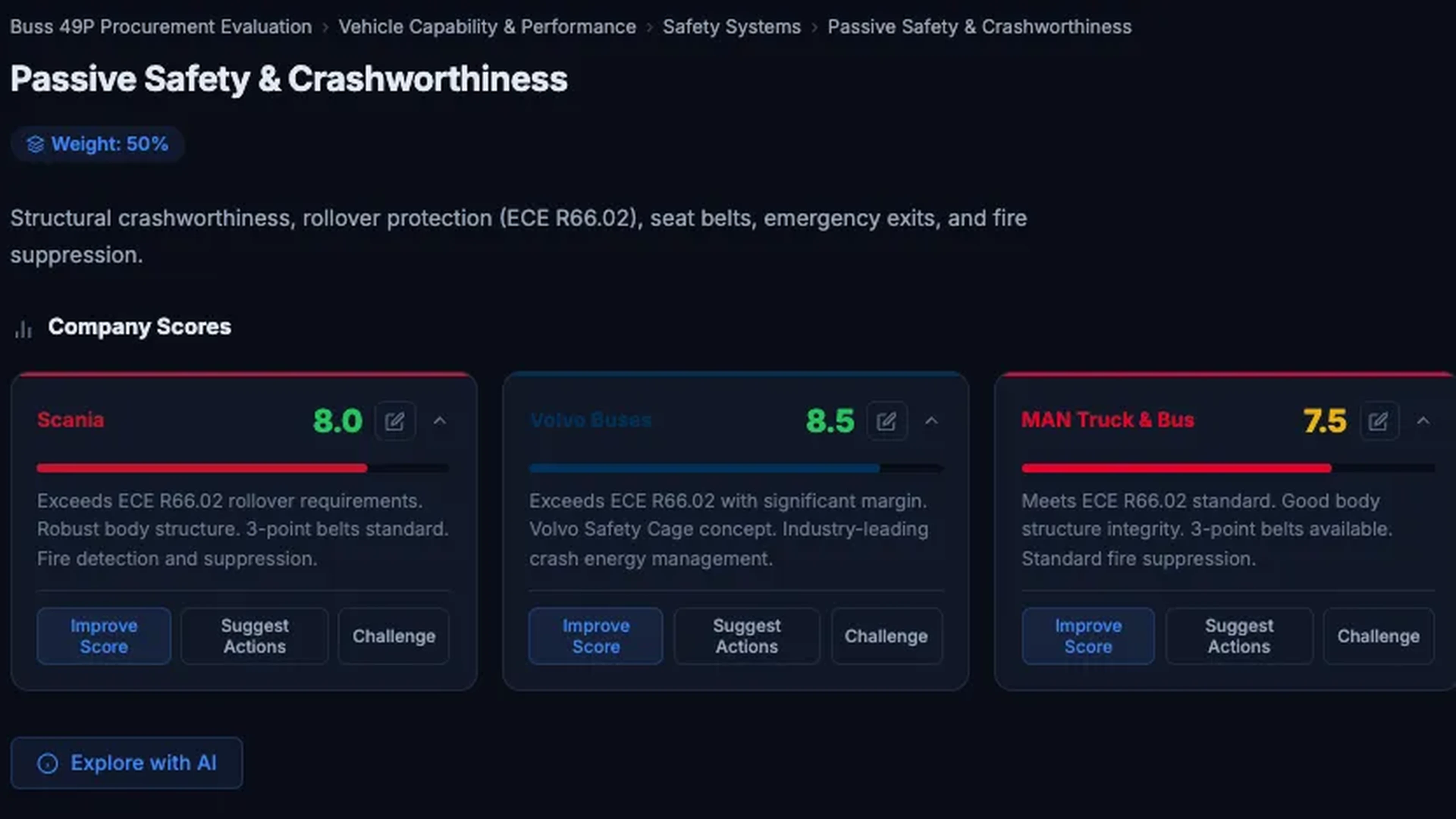Click the Volvo Buses company name
This screenshot has height=819, width=1456.
(x=591, y=420)
